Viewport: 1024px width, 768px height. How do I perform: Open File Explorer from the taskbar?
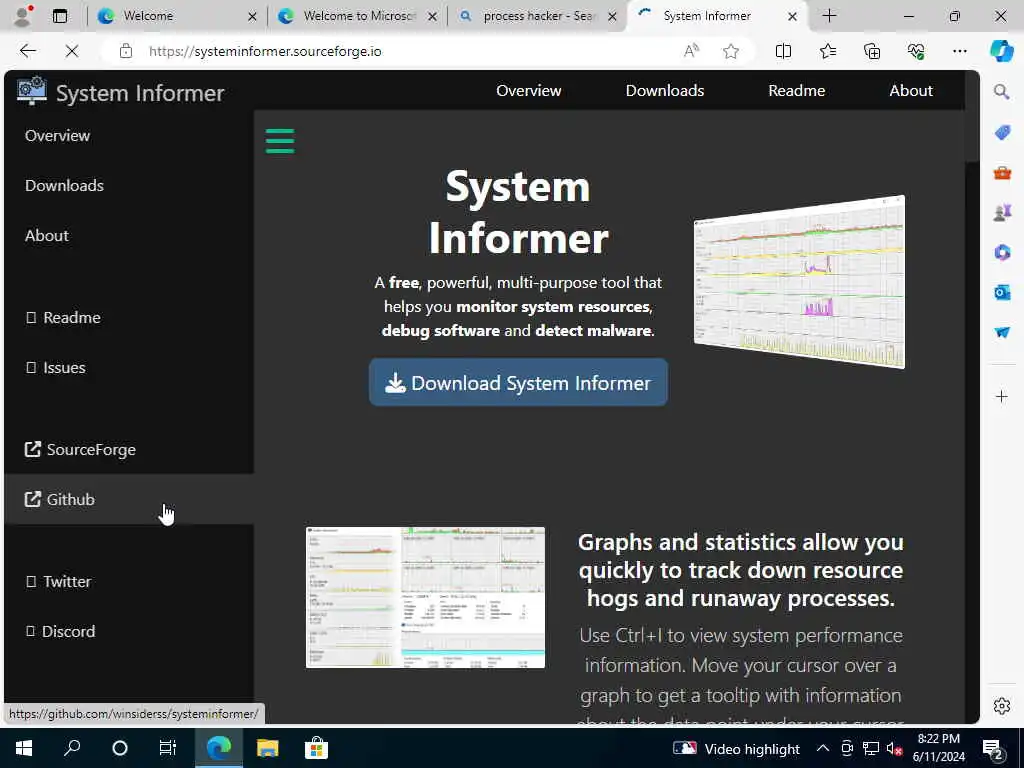click(267, 748)
